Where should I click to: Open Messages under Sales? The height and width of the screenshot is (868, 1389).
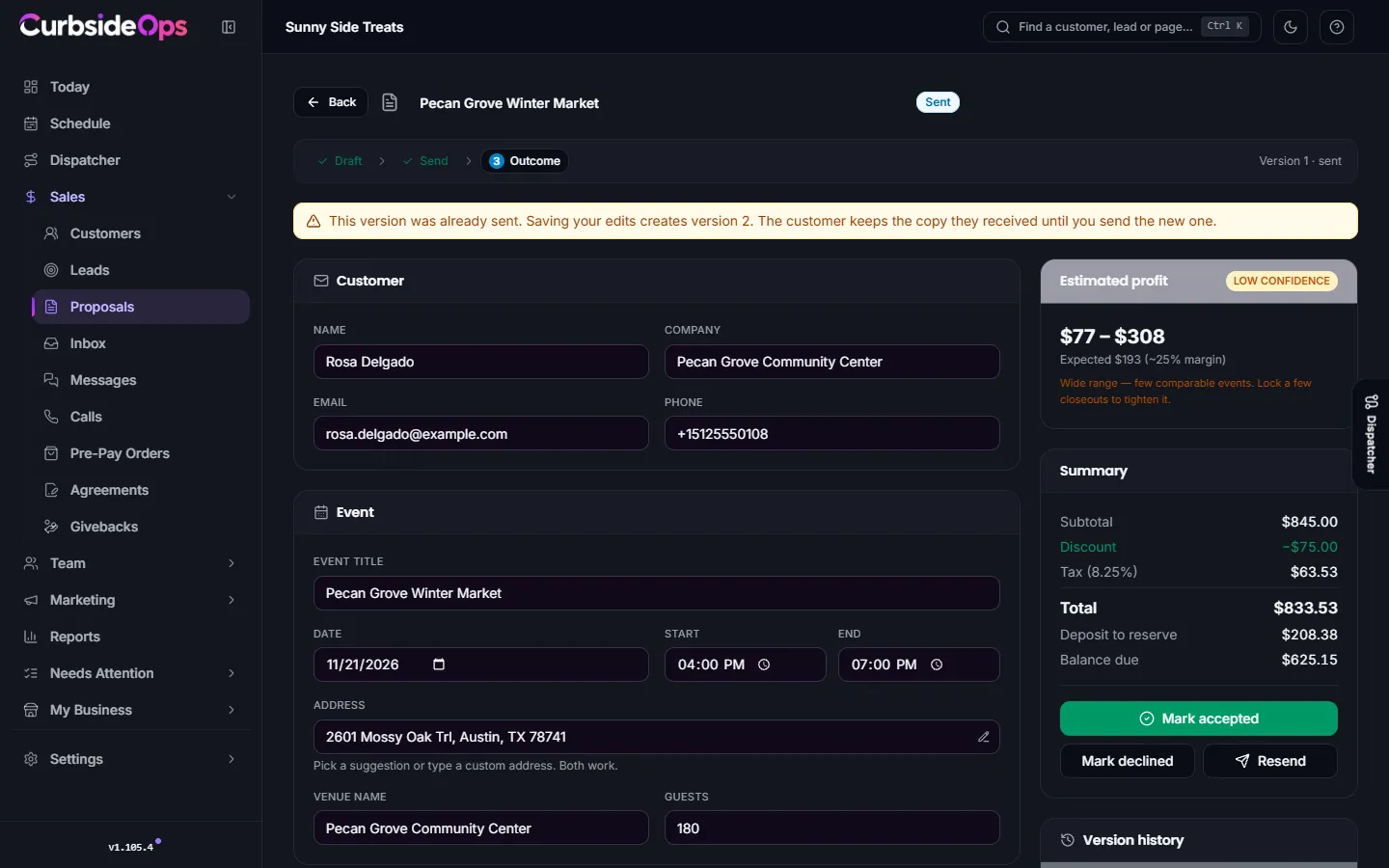pos(141,380)
